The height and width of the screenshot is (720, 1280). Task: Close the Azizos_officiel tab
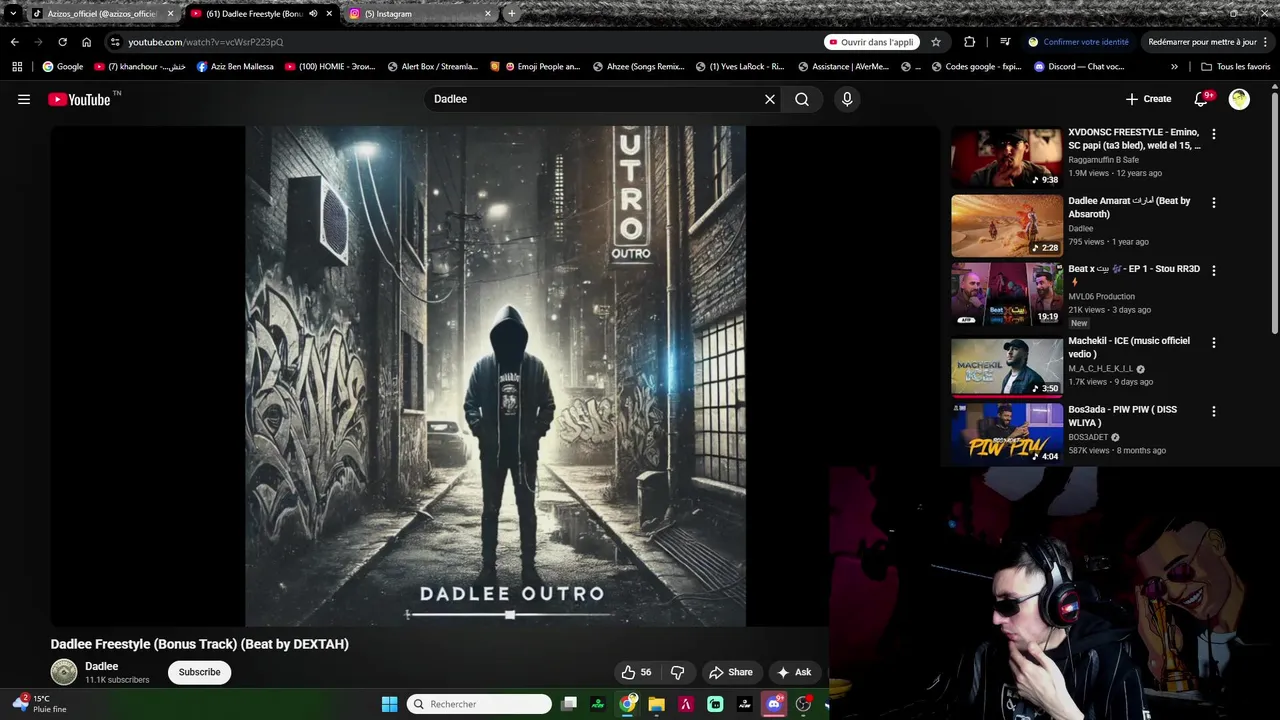170,14
